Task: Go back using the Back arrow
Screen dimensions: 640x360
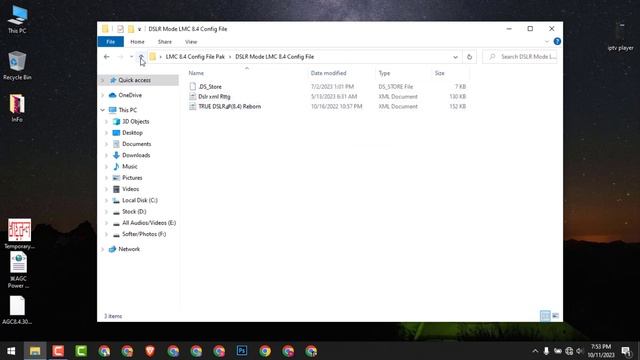Action: click(107, 57)
